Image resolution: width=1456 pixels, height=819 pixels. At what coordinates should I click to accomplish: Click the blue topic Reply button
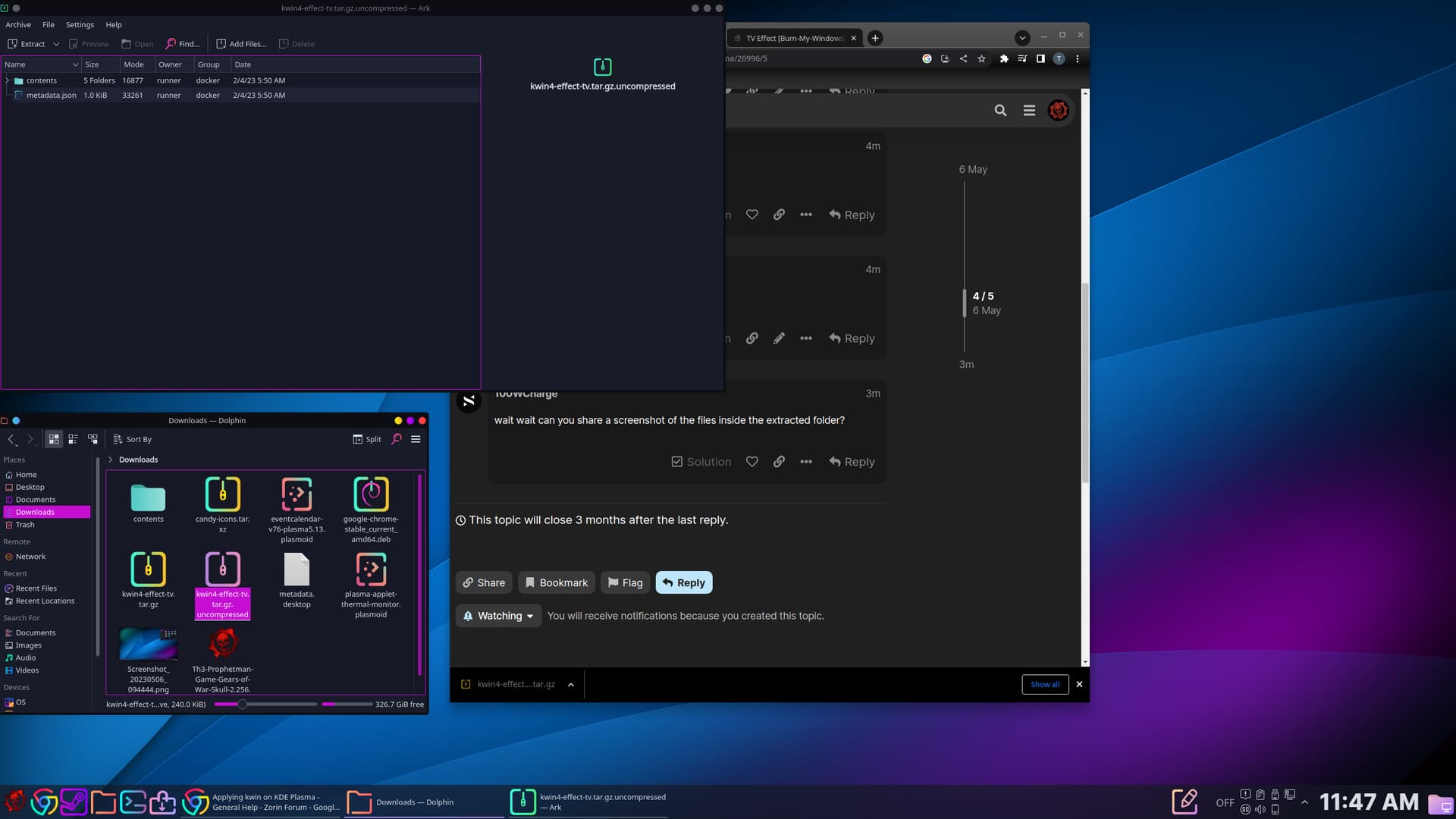pyautogui.click(x=683, y=582)
